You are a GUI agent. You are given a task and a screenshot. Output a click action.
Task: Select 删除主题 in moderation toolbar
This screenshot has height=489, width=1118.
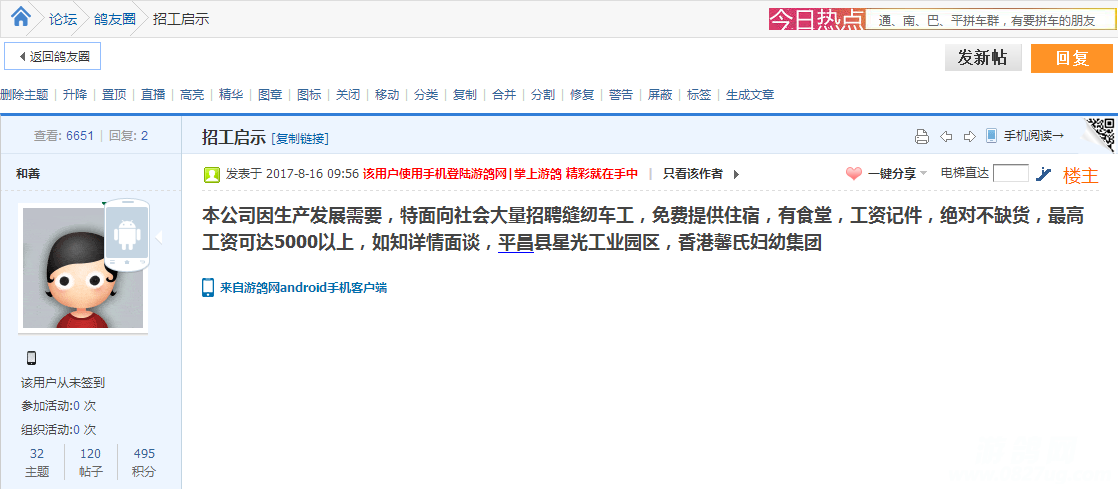pos(25,95)
